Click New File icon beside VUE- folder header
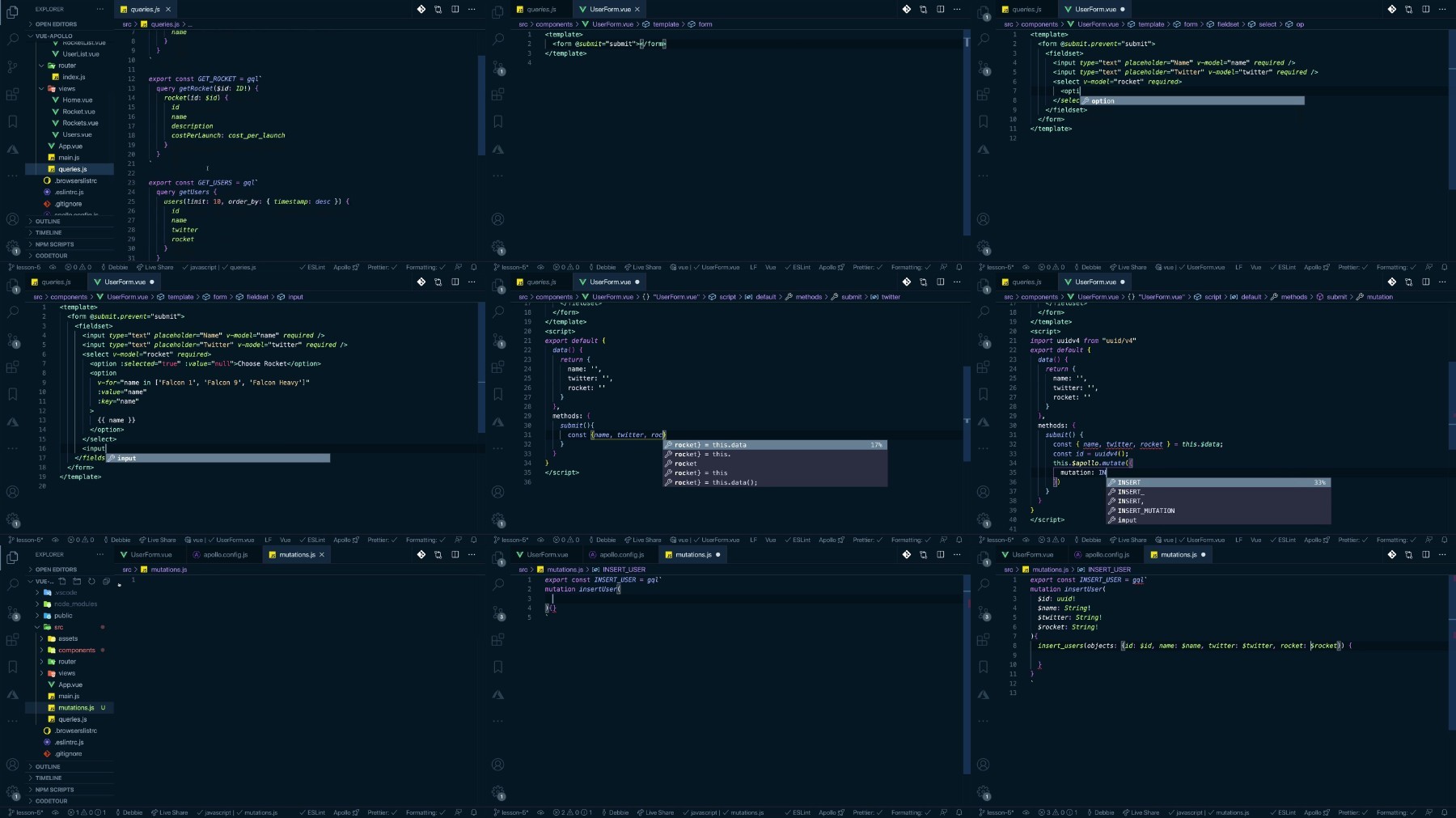This screenshot has width=1456, height=818. (62, 581)
